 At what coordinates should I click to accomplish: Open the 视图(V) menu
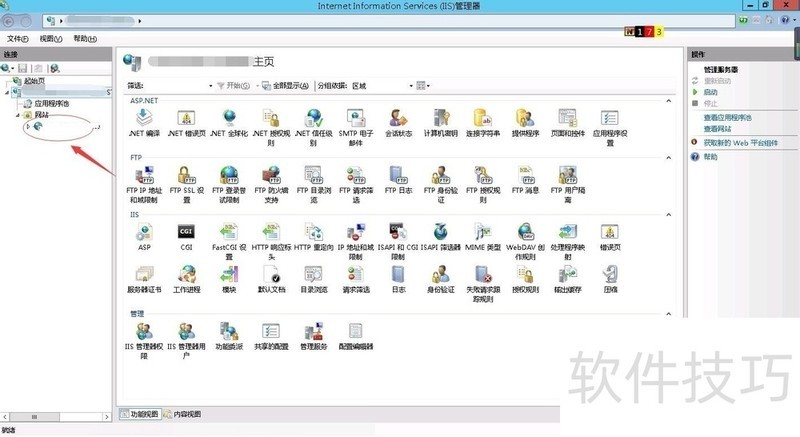pyautogui.click(x=51, y=39)
